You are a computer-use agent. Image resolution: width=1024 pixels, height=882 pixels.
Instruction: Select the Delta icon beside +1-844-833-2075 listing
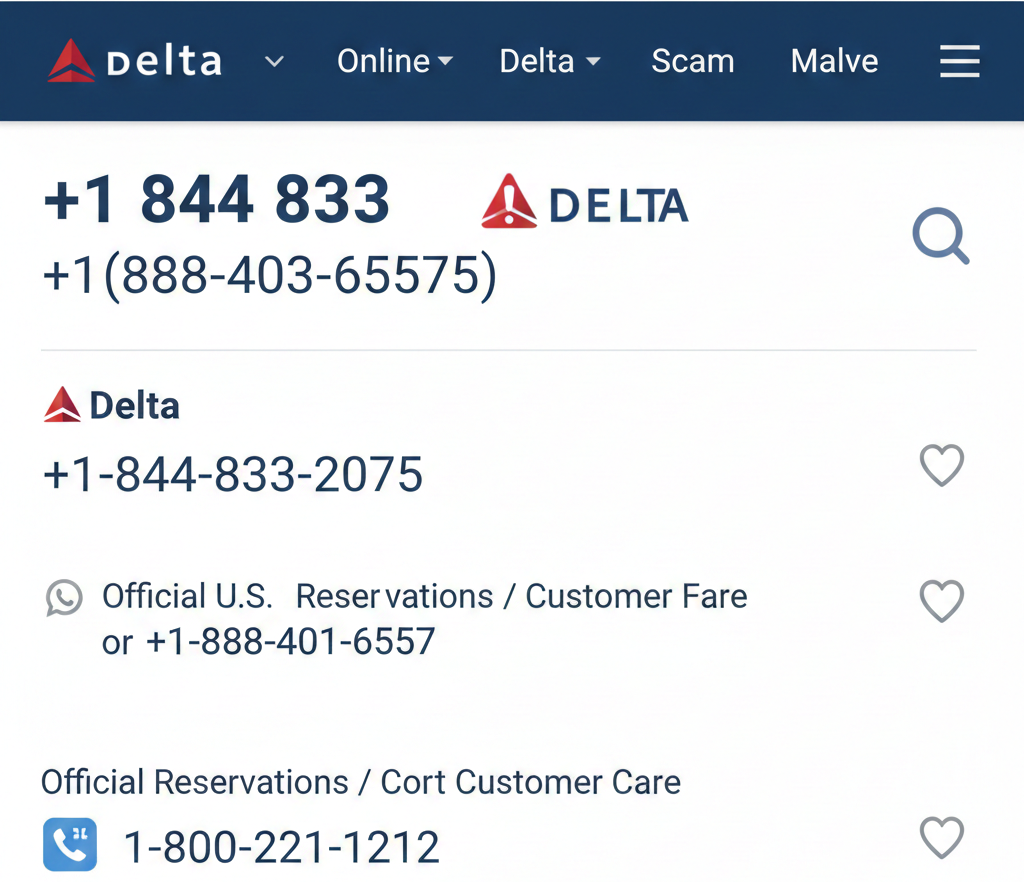tap(60, 404)
